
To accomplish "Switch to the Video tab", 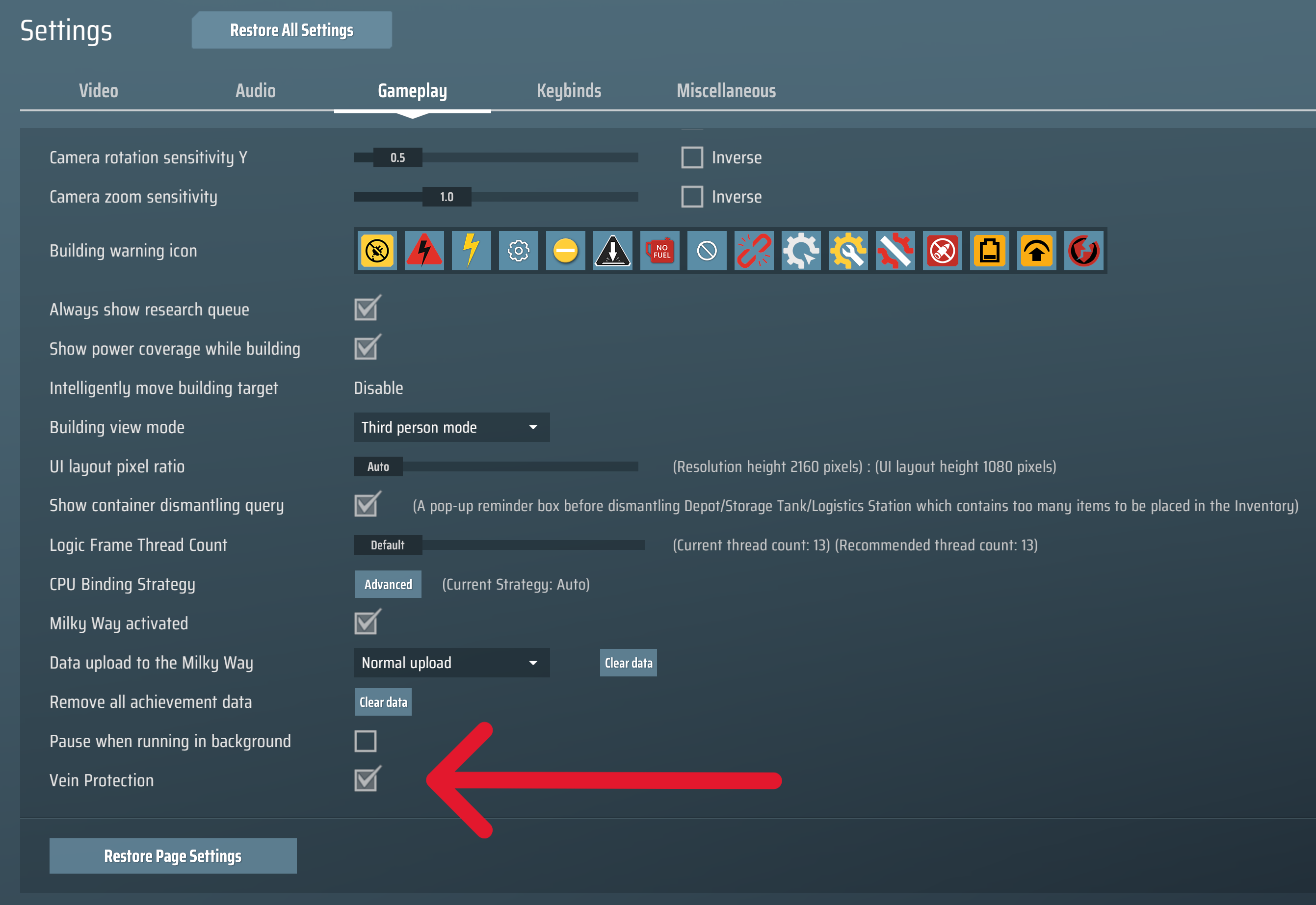I will click(99, 91).
